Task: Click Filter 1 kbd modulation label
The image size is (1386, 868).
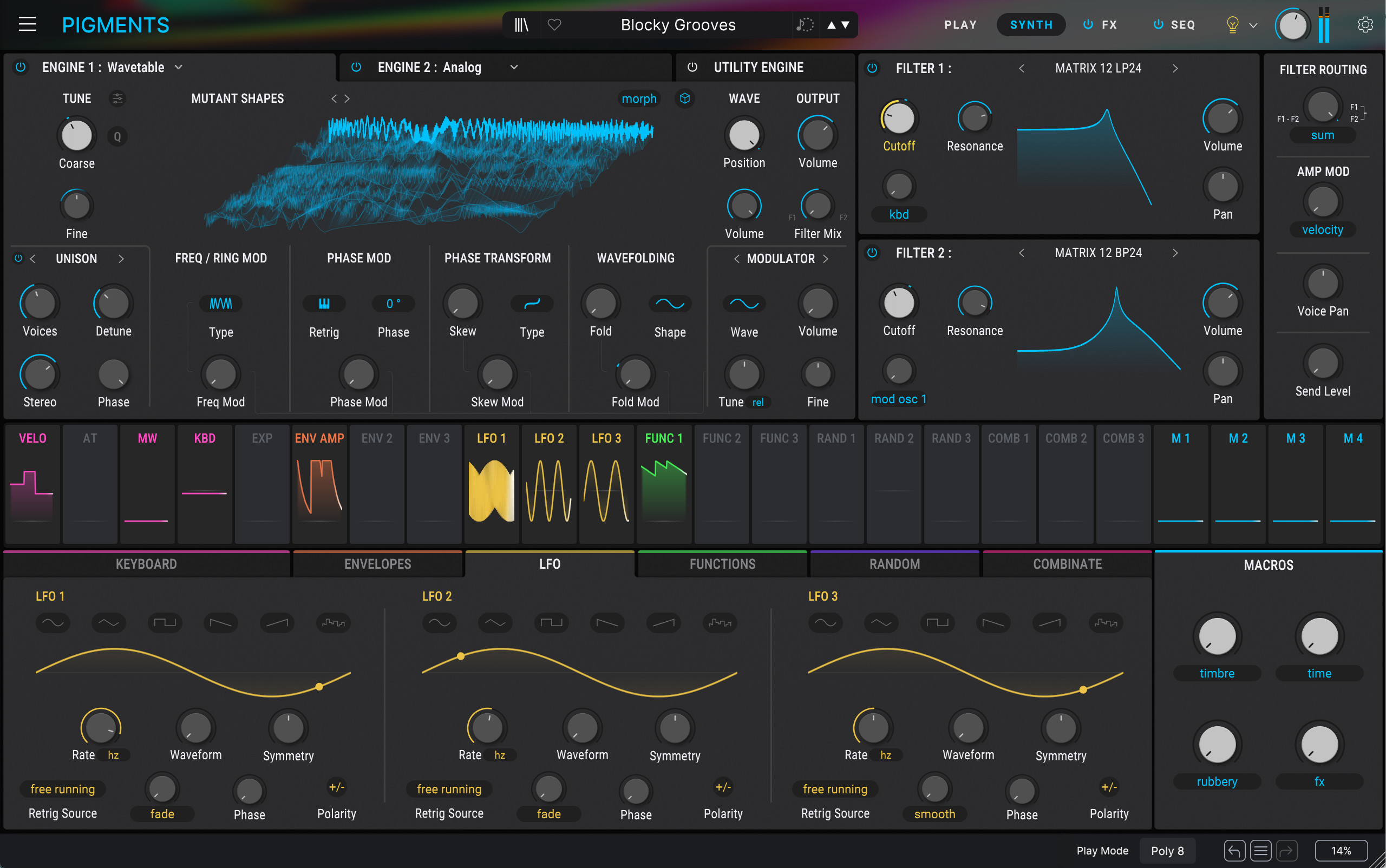Action: tap(899, 214)
